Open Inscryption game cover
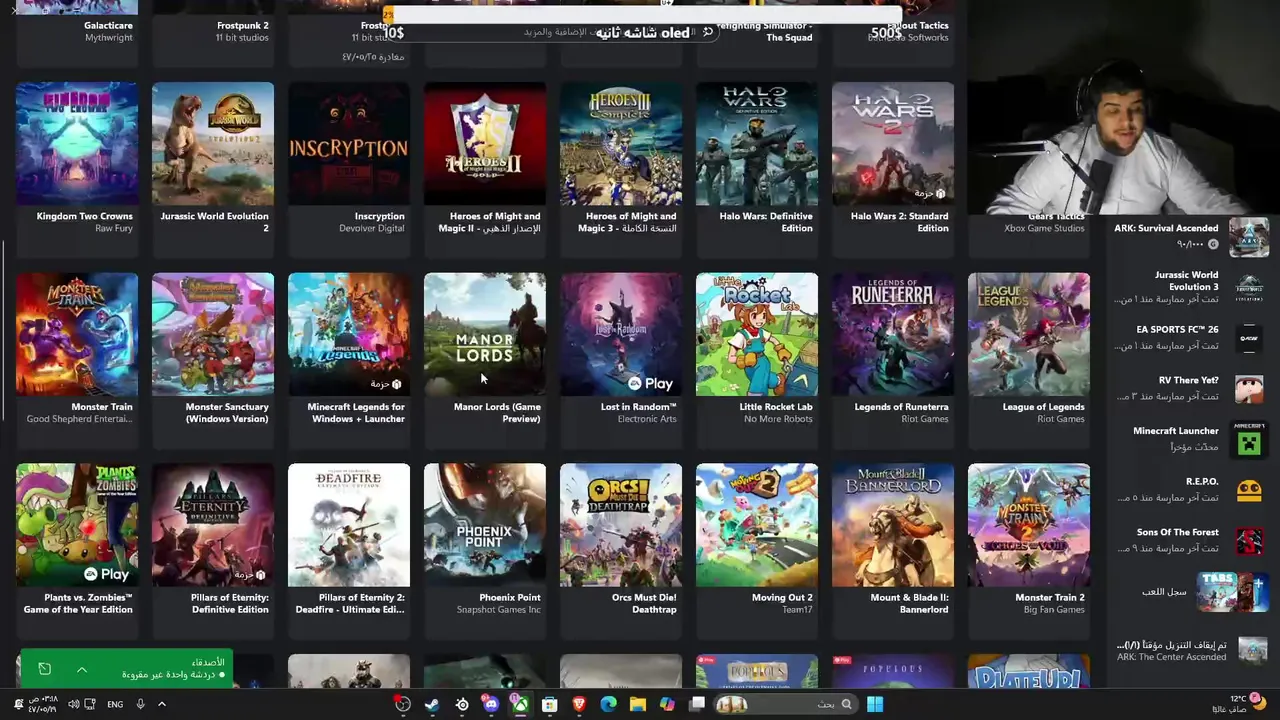The image size is (1280, 720). click(349, 144)
